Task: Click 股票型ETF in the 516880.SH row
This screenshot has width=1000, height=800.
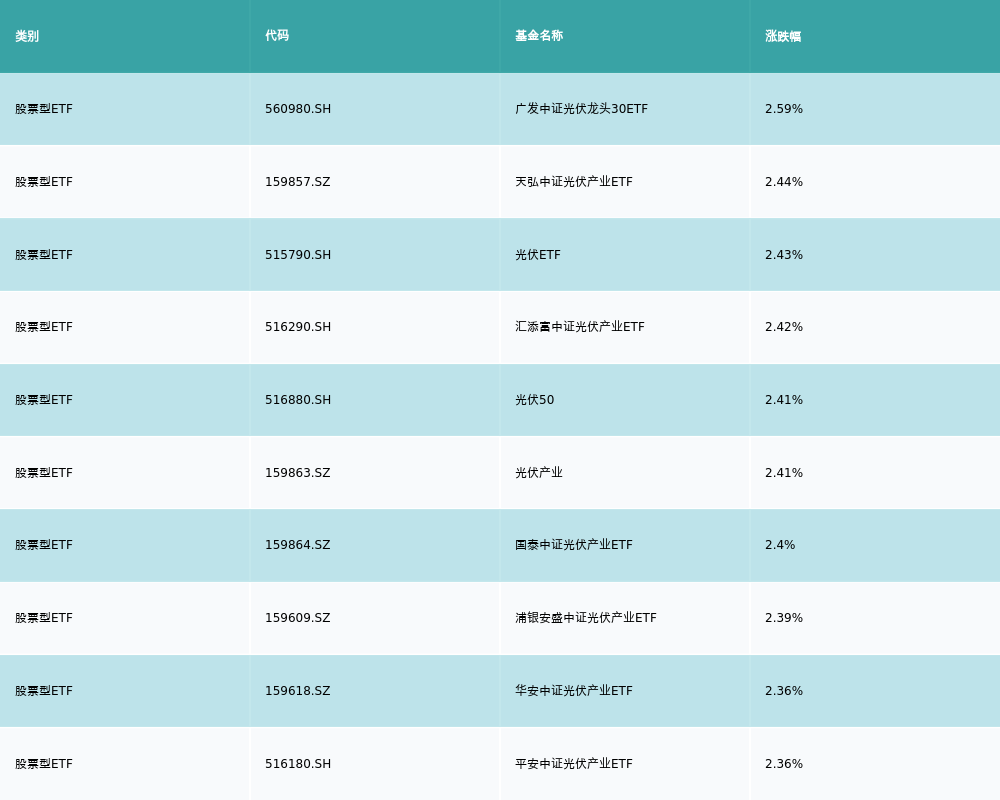Action: click(44, 400)
